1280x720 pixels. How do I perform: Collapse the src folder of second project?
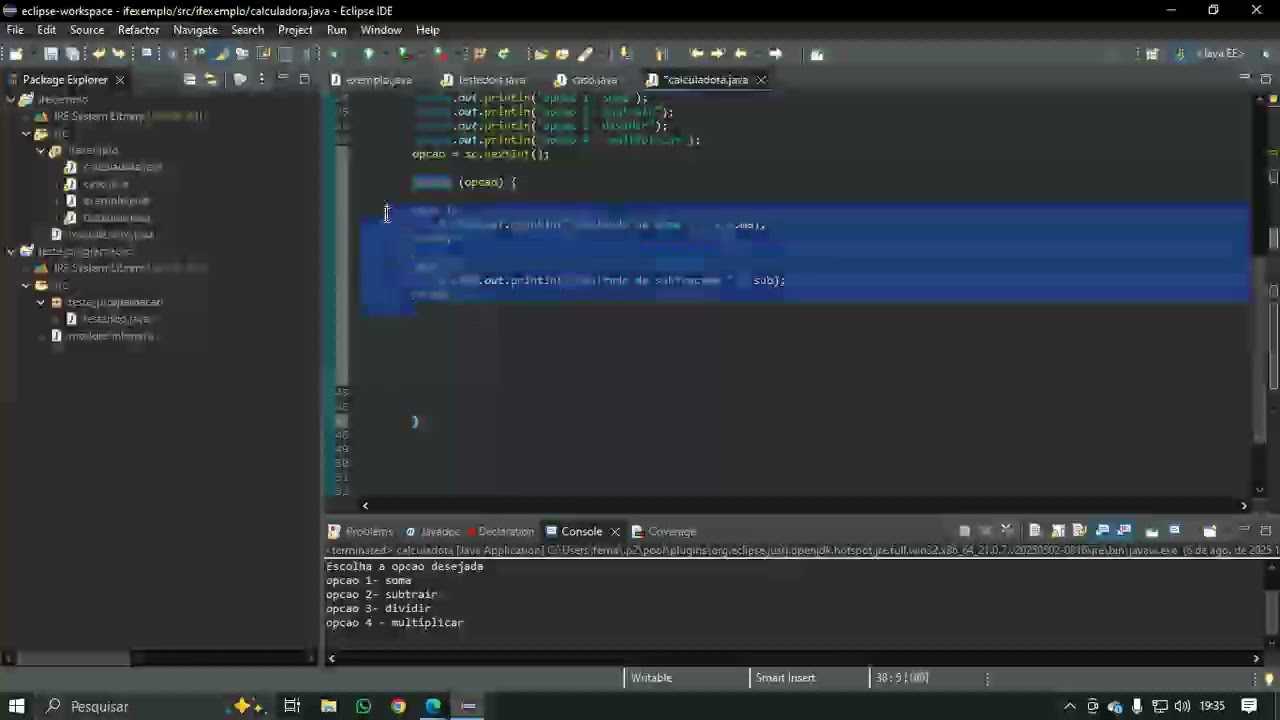27,285
